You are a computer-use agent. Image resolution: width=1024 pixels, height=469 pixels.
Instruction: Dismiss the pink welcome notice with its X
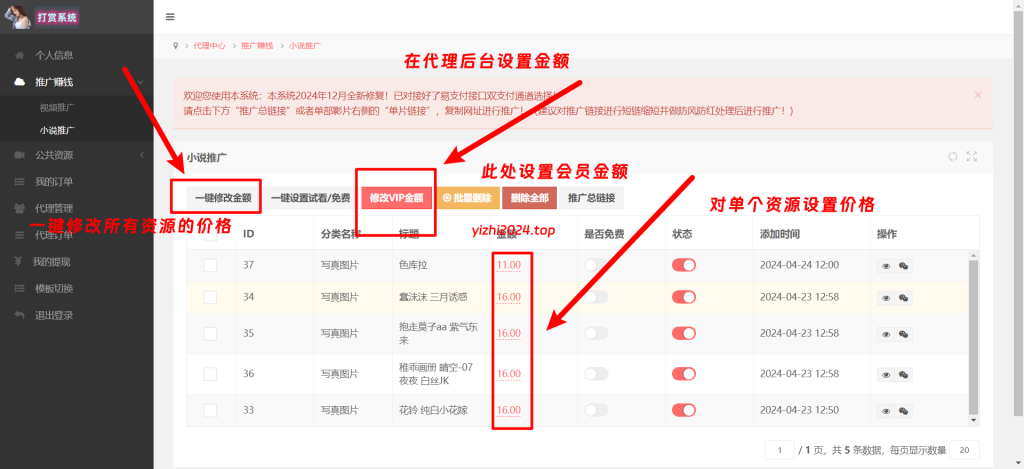click(x=978, y=95)
